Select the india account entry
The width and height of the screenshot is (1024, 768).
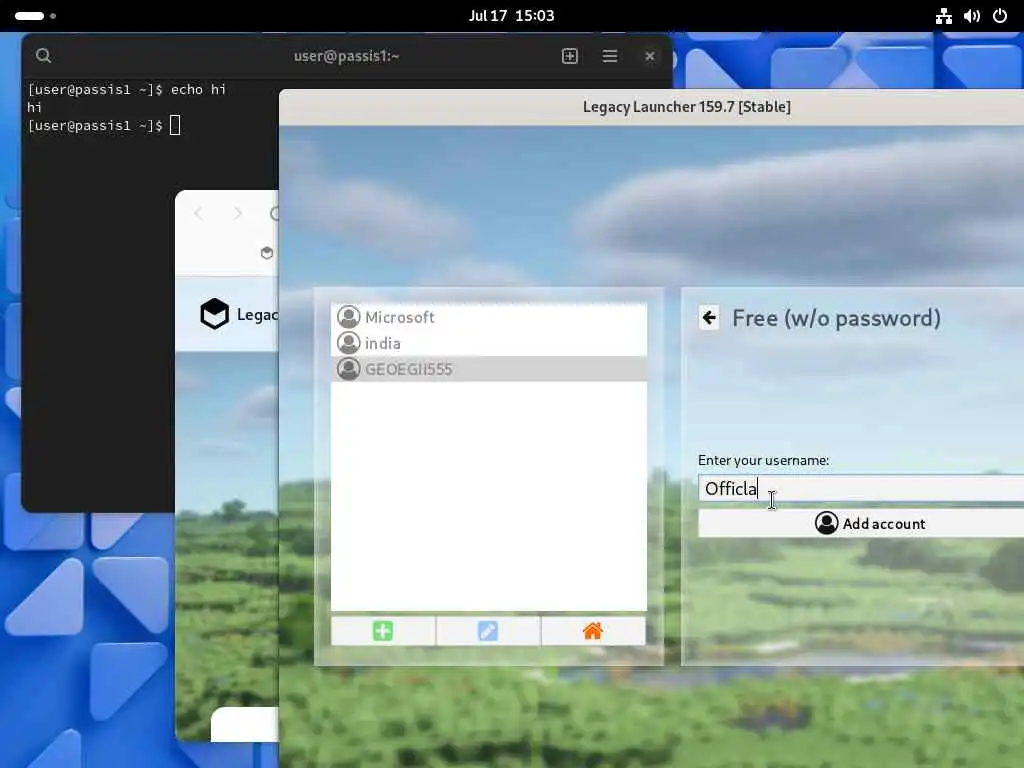tap(488, 343)
